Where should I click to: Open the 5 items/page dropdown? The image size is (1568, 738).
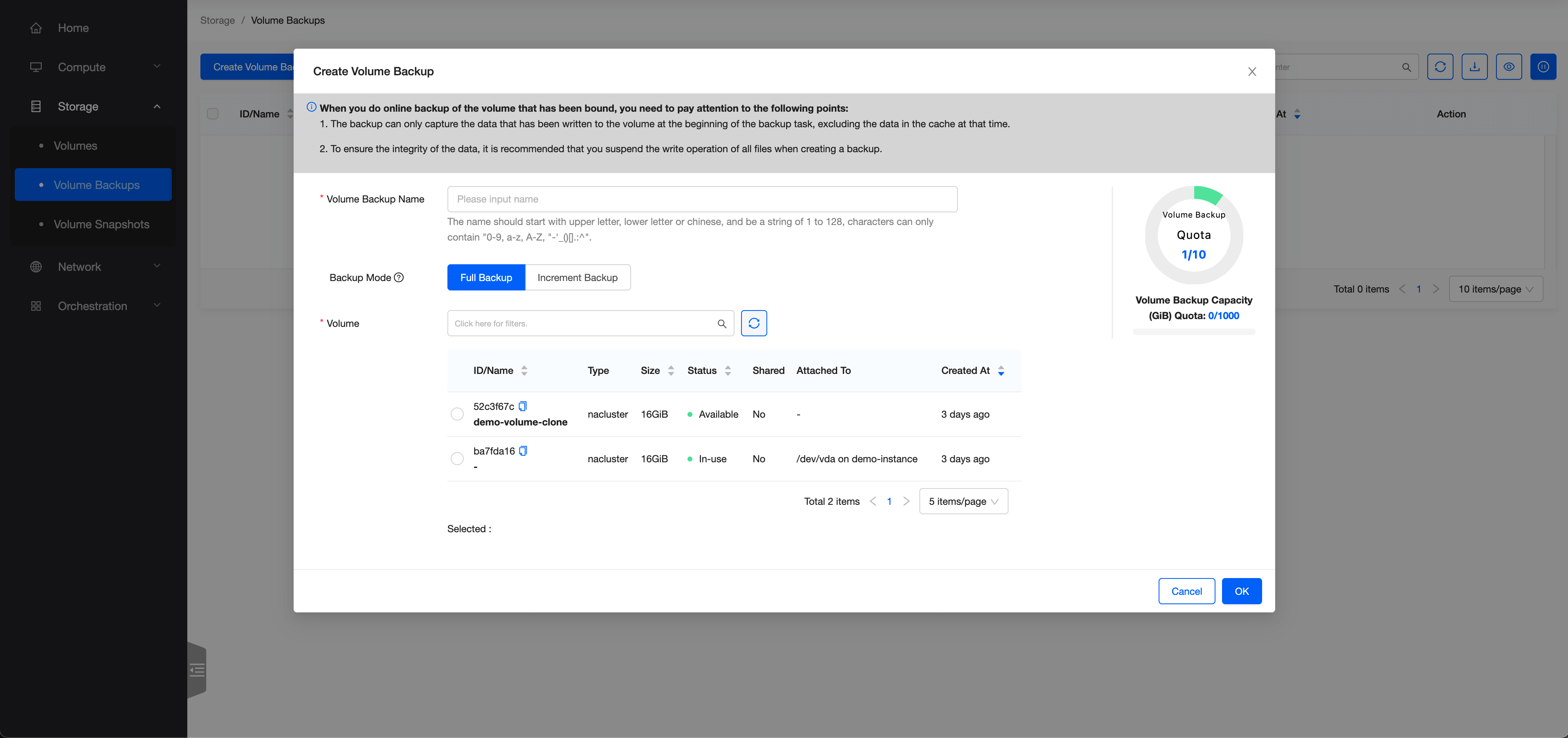click(x=963, y=501)
